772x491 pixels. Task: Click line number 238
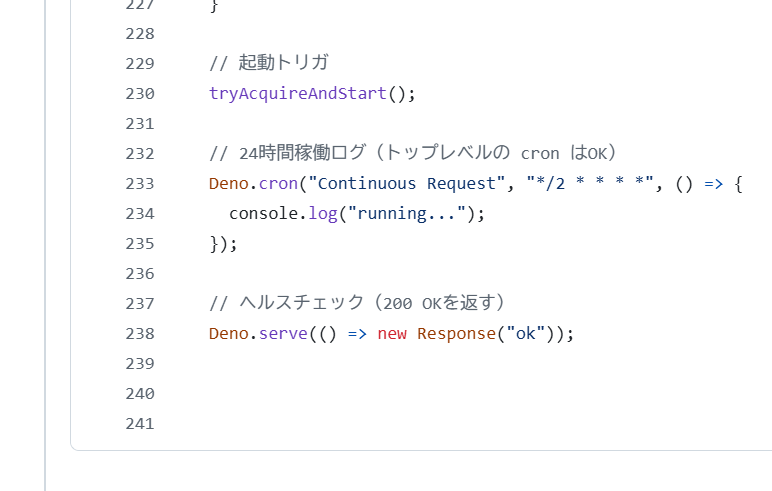[140, 334]
